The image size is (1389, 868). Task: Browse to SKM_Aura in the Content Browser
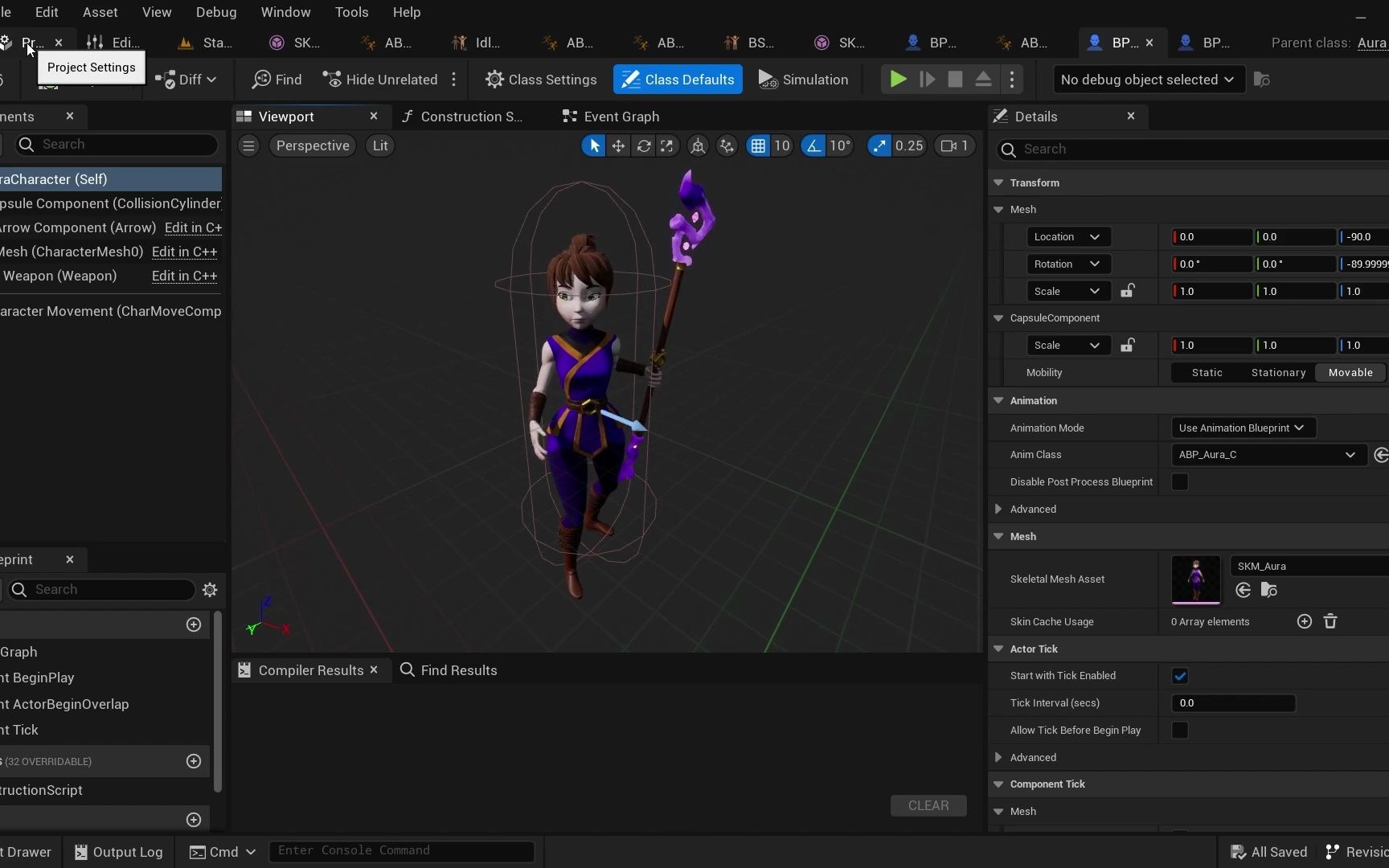1269,590
